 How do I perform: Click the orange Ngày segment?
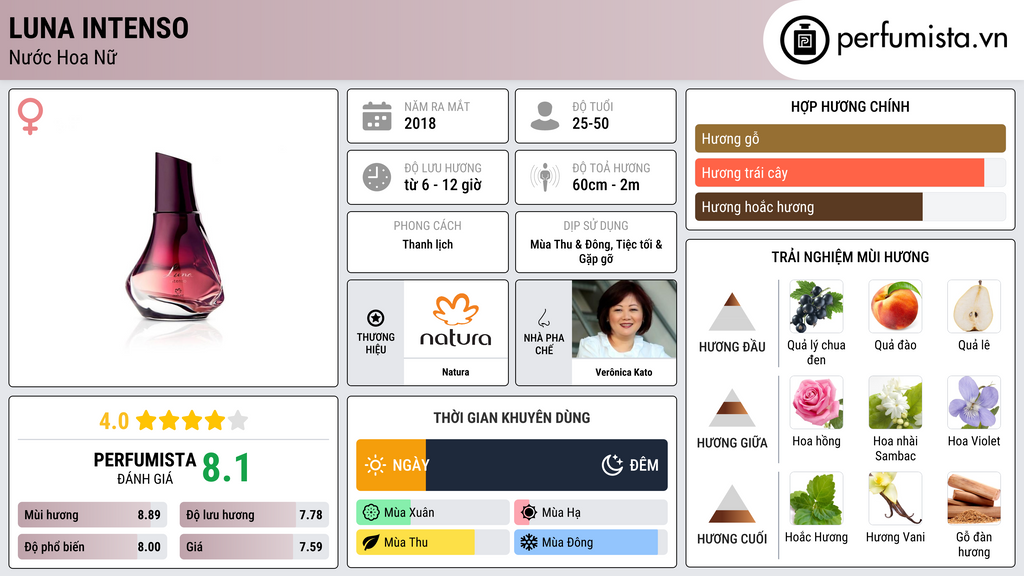click(x=391, y=465)
